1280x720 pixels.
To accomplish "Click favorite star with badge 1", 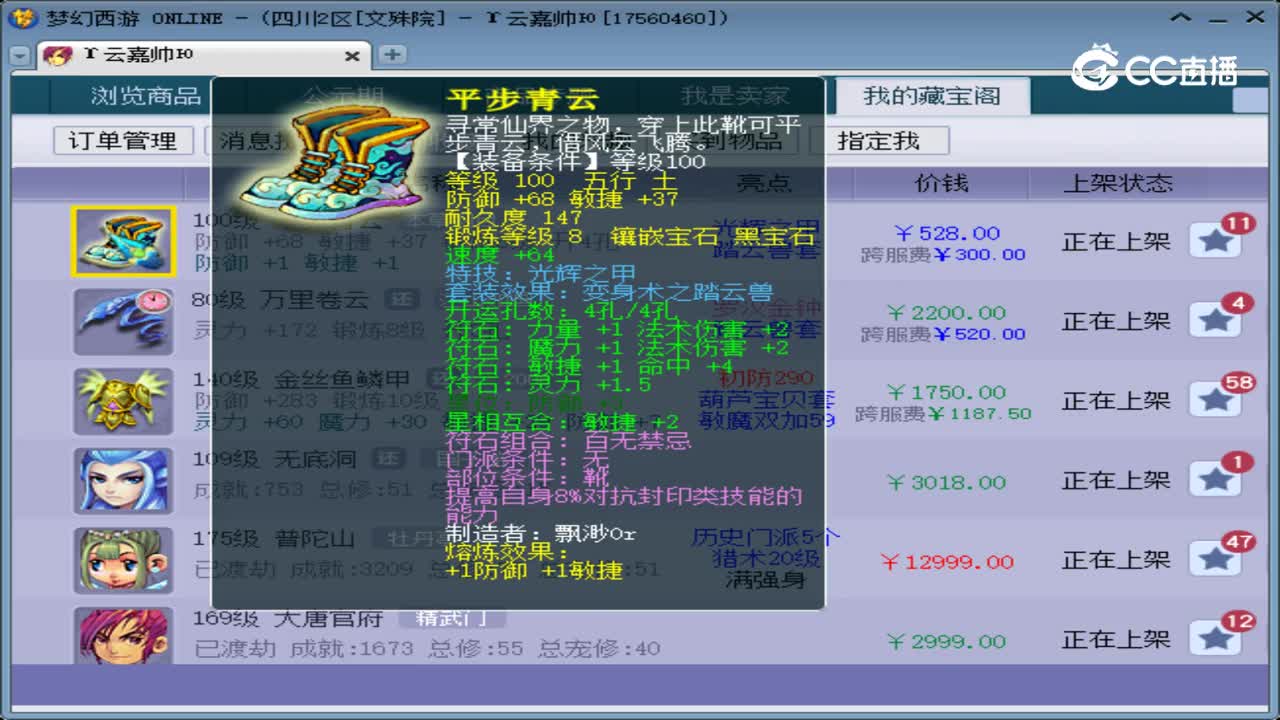I will [x=1215, y=480].
